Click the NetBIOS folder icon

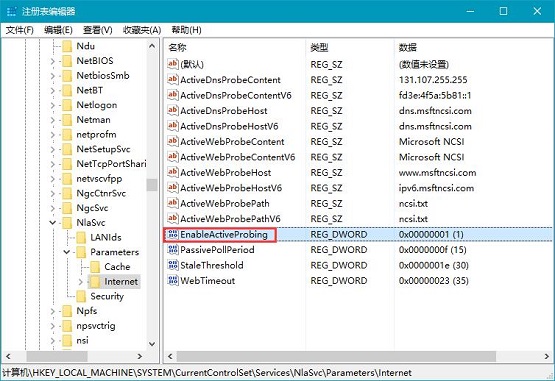[x=67, y=61]
